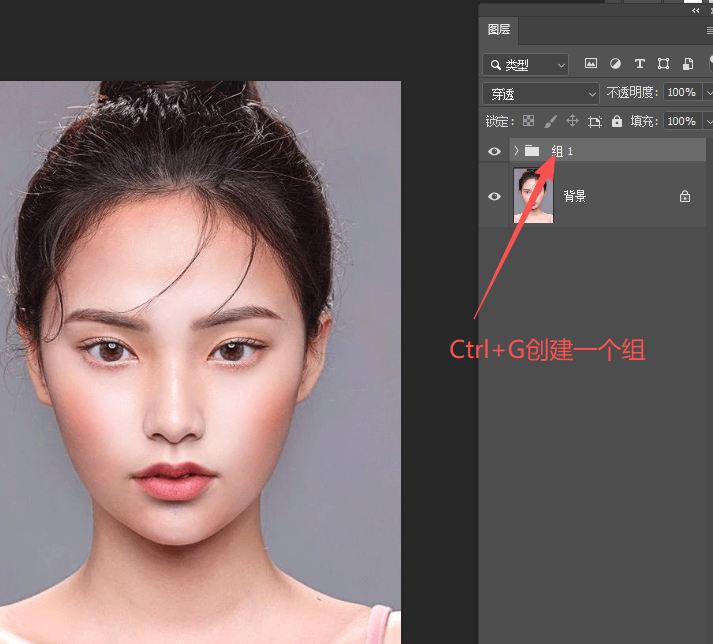
Task: Filter layers by pixel layer icon
Action: (x=591, y=63)
